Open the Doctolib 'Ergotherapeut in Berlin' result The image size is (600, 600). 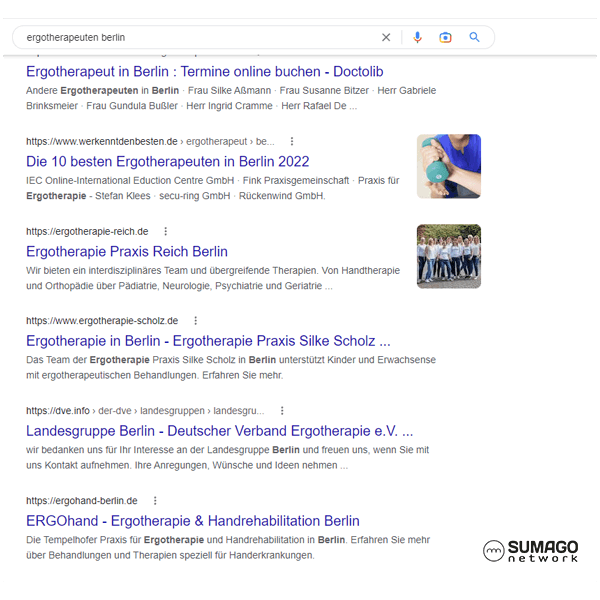(205, 72)
